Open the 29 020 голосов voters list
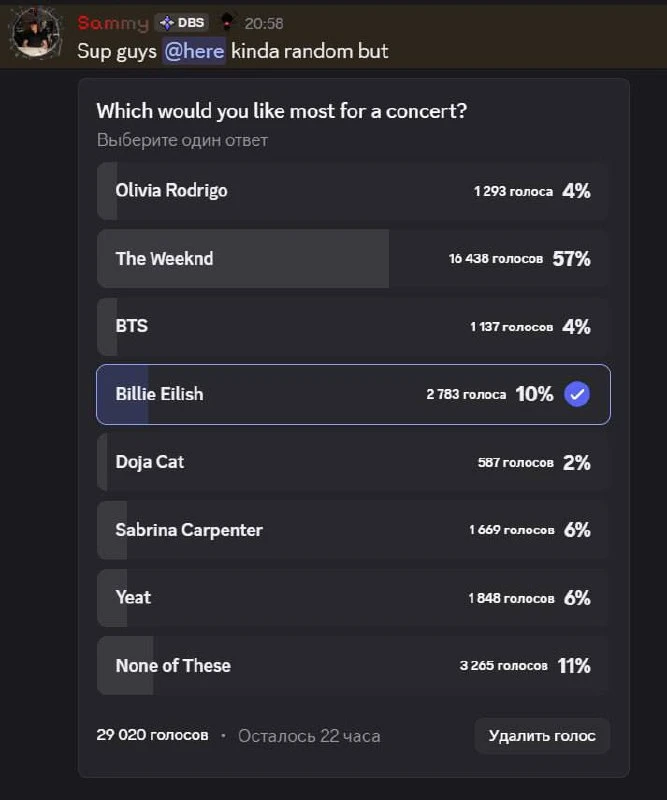The image size is (667, 800). [x=152, y=735]
